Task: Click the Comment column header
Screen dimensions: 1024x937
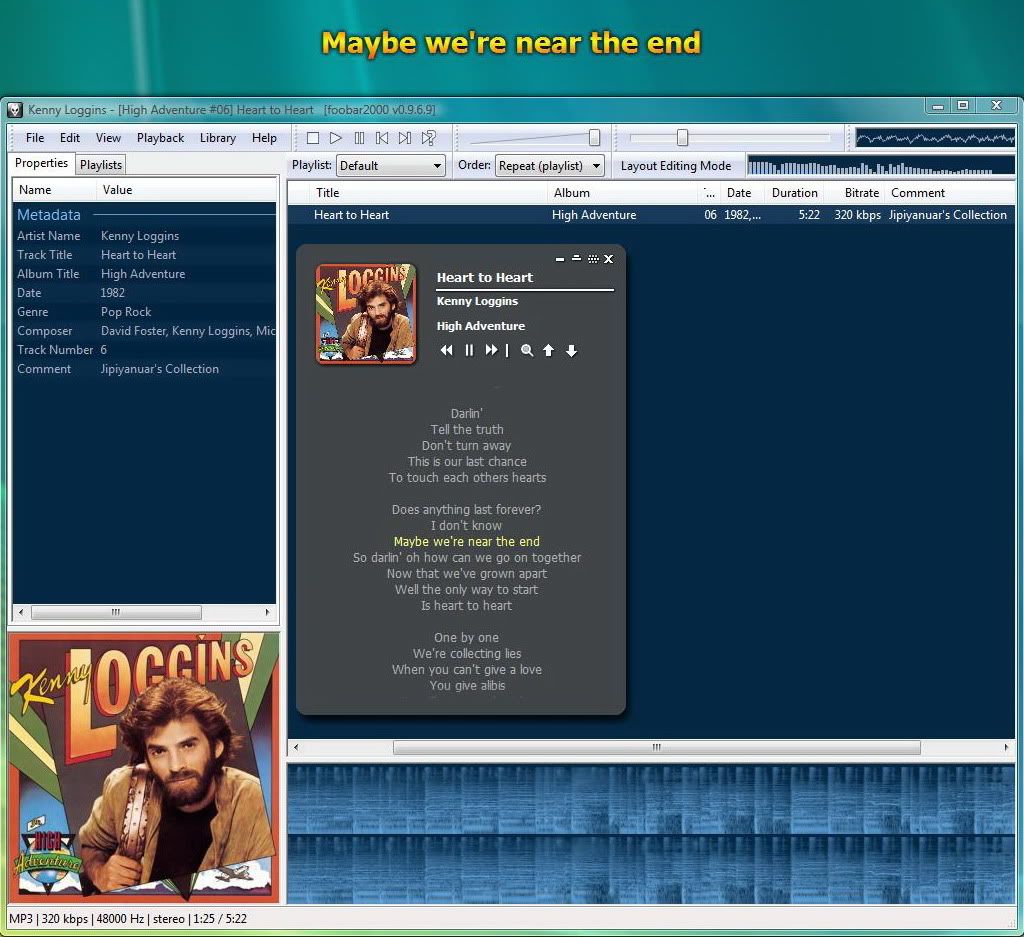Action: click(951, 193)
